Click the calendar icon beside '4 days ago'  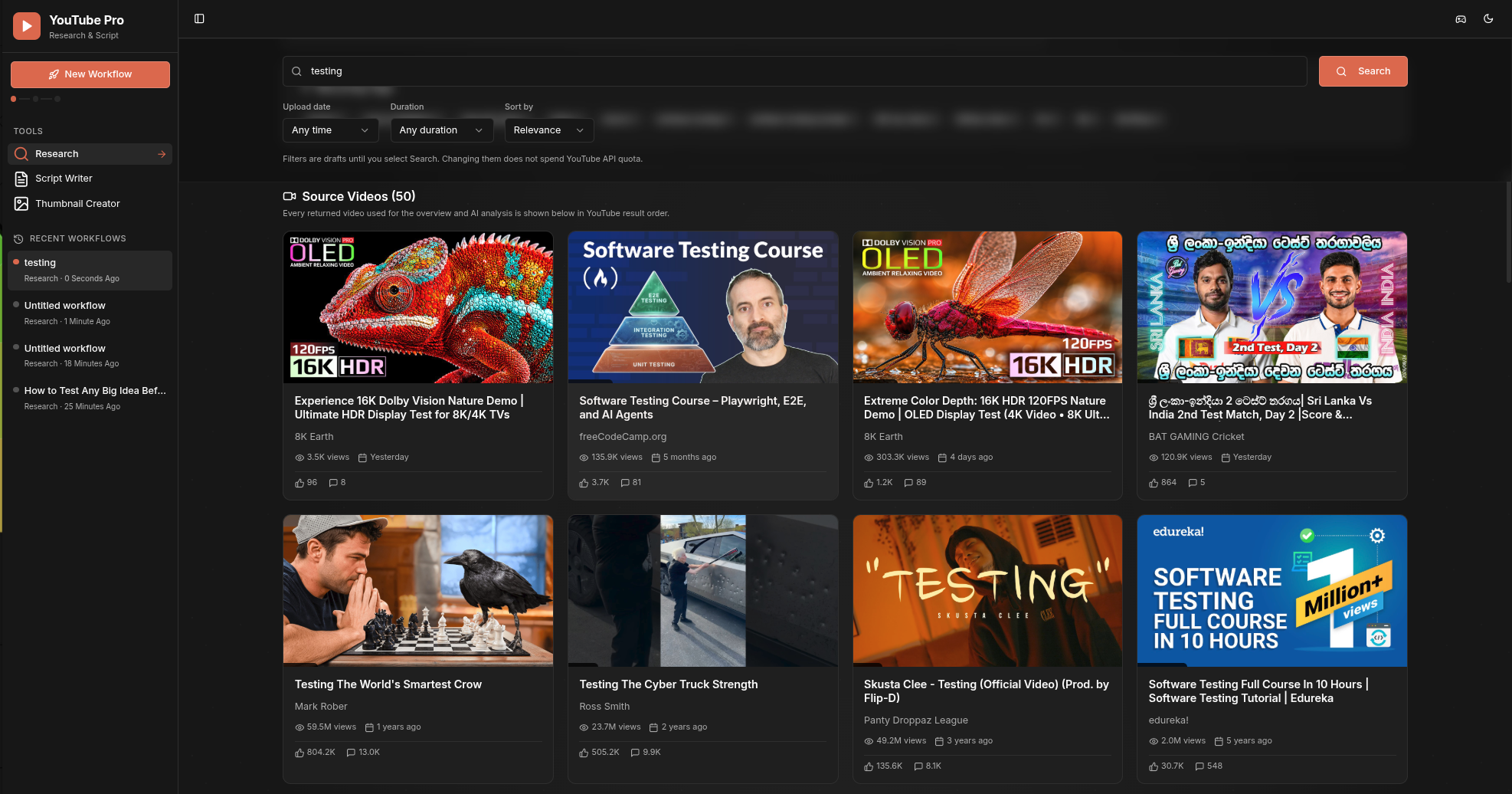pyautogui.click(x=942, y=458)
